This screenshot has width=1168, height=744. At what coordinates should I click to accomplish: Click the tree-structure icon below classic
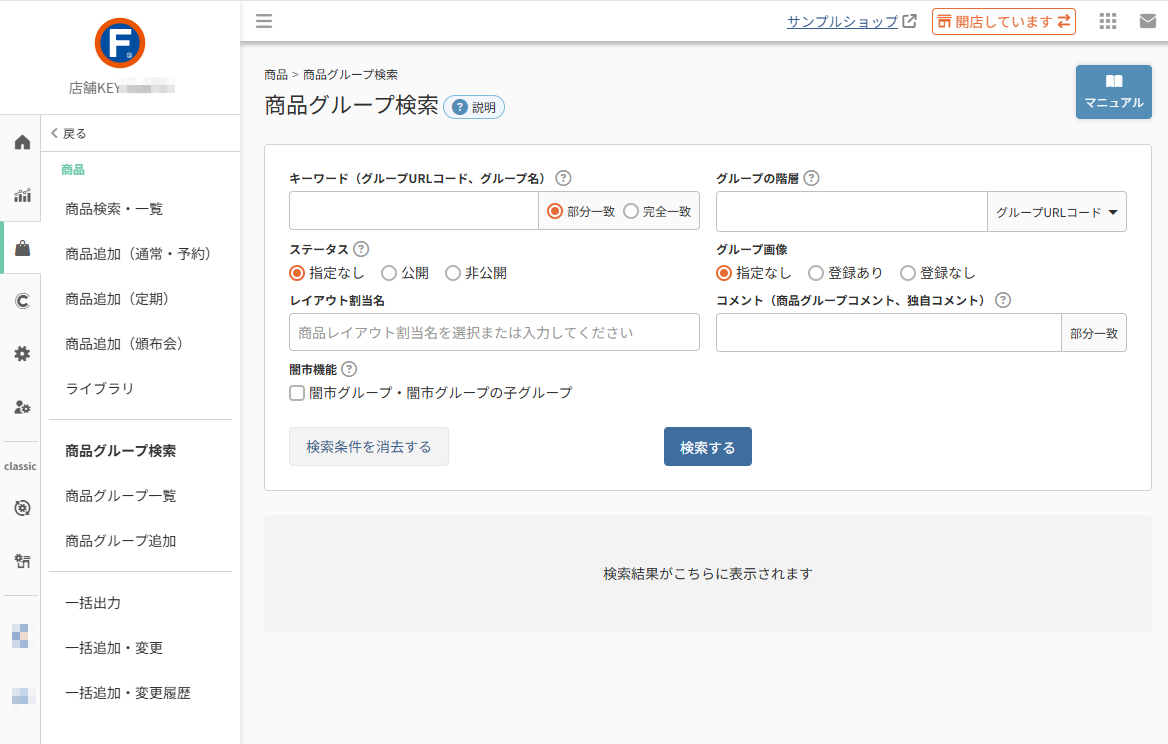click(x=22, y=561)
